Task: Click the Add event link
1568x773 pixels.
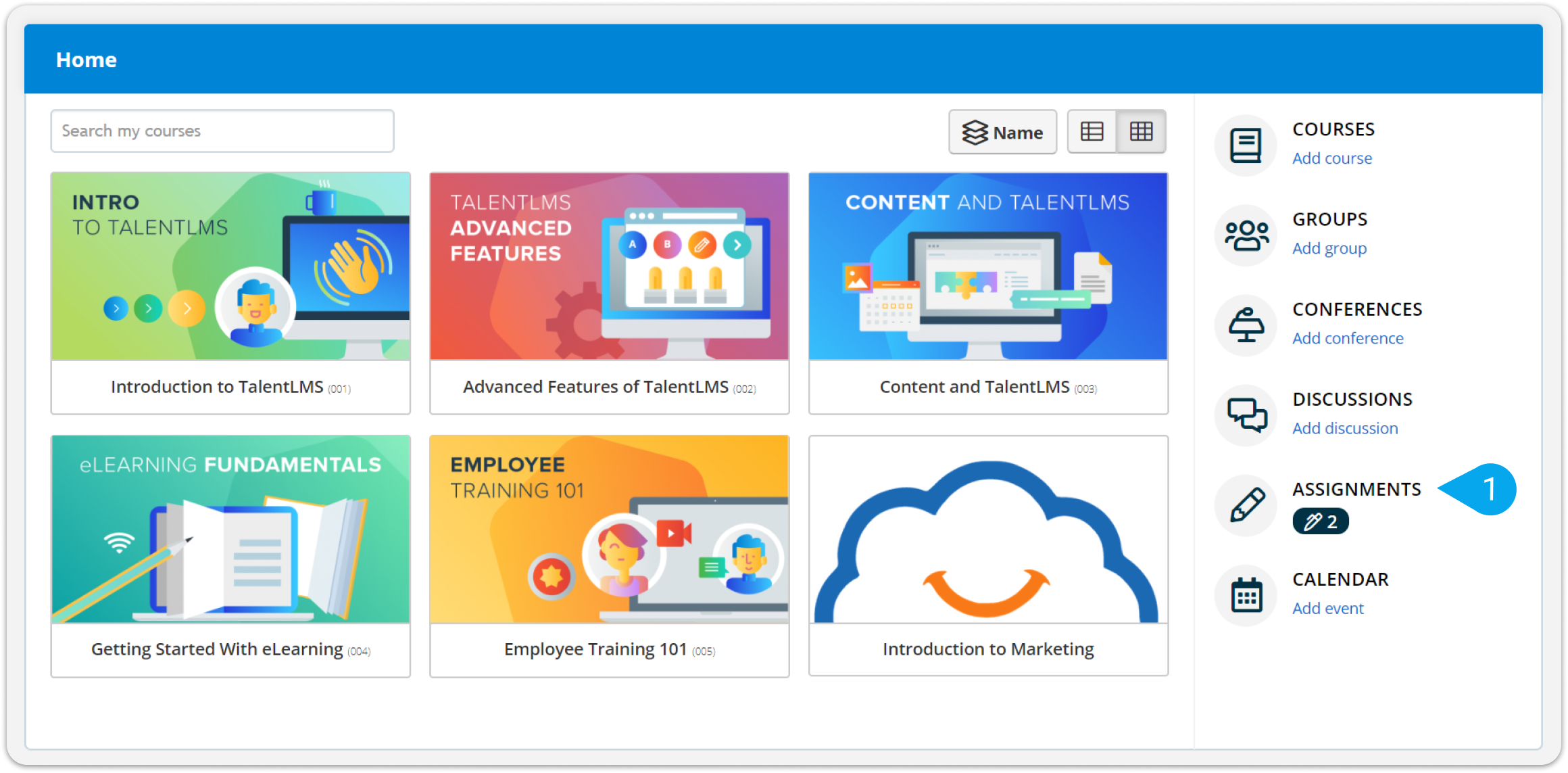Action: tap(1327, 608)
